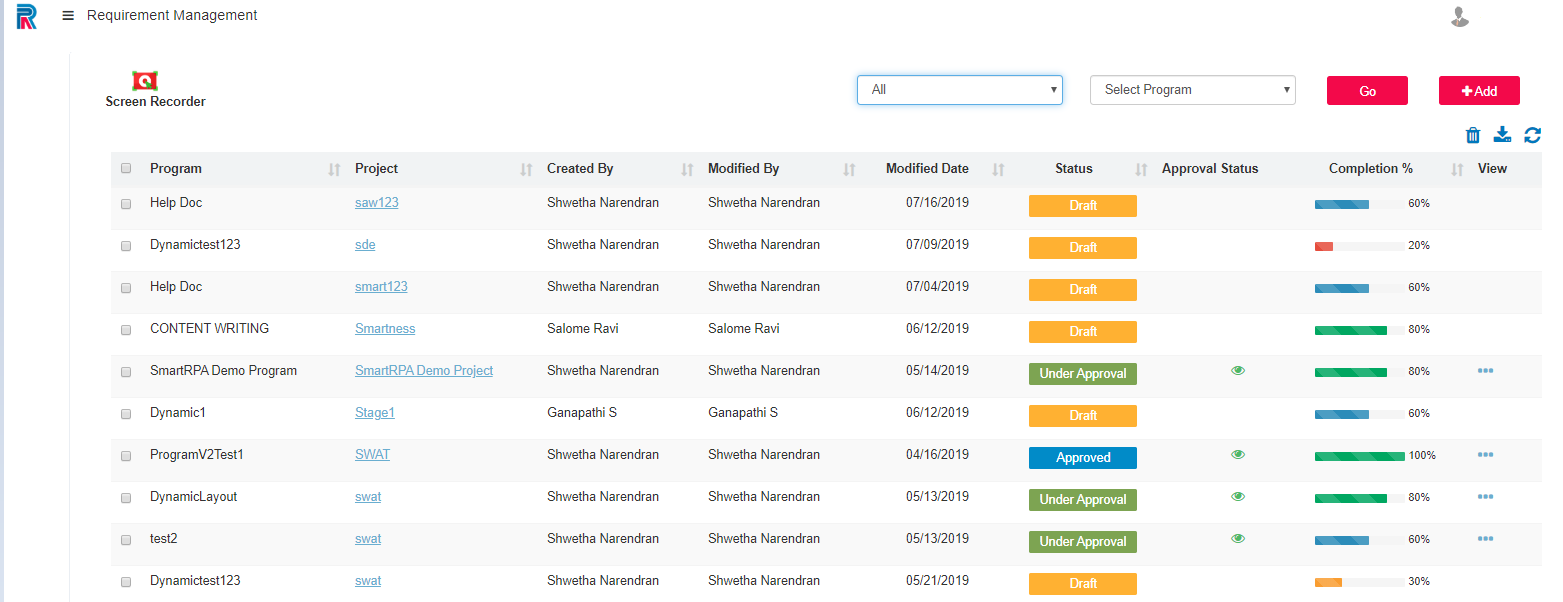This screenshot has height=602, width=1563.
Task: Click the 07/09/2019 modified date
Action: click(x=937, y=245)
